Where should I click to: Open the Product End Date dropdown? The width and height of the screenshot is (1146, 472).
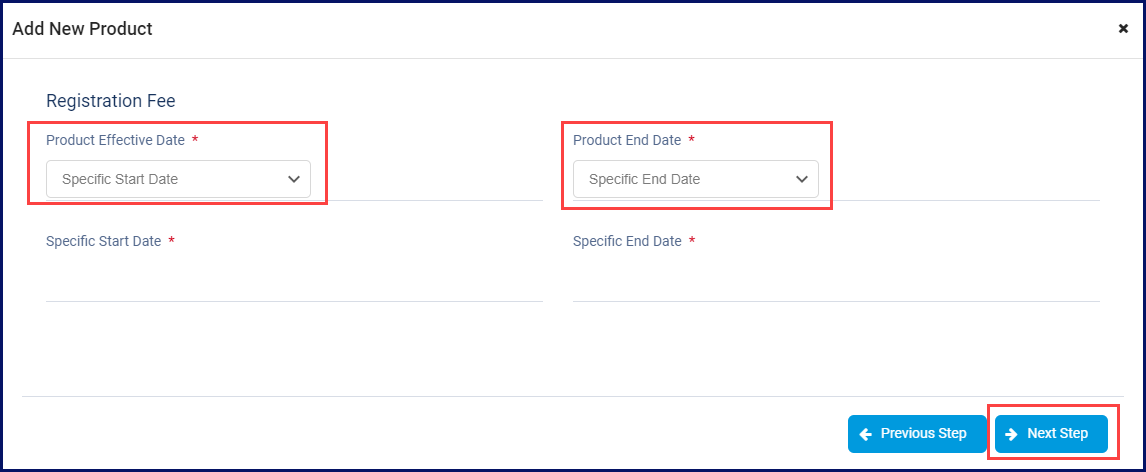click(695, 179)
